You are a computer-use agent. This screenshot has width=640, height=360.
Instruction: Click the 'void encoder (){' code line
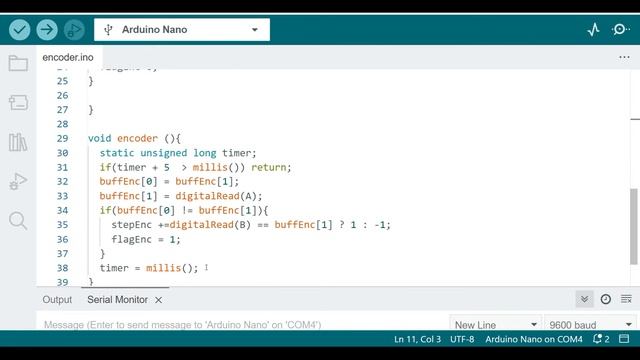pyautogui.click(x=134, y=138)
